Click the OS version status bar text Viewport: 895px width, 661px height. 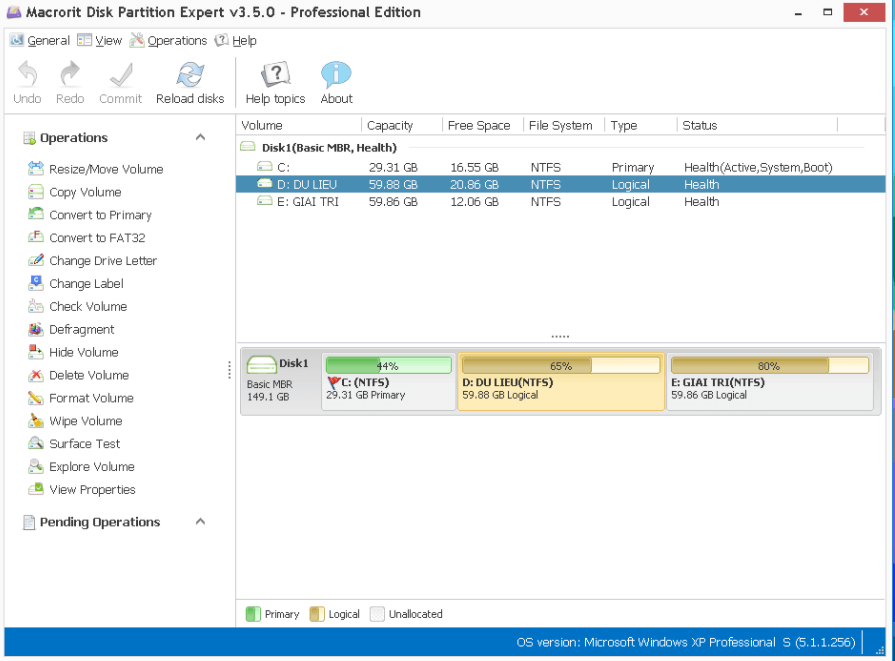686,642
